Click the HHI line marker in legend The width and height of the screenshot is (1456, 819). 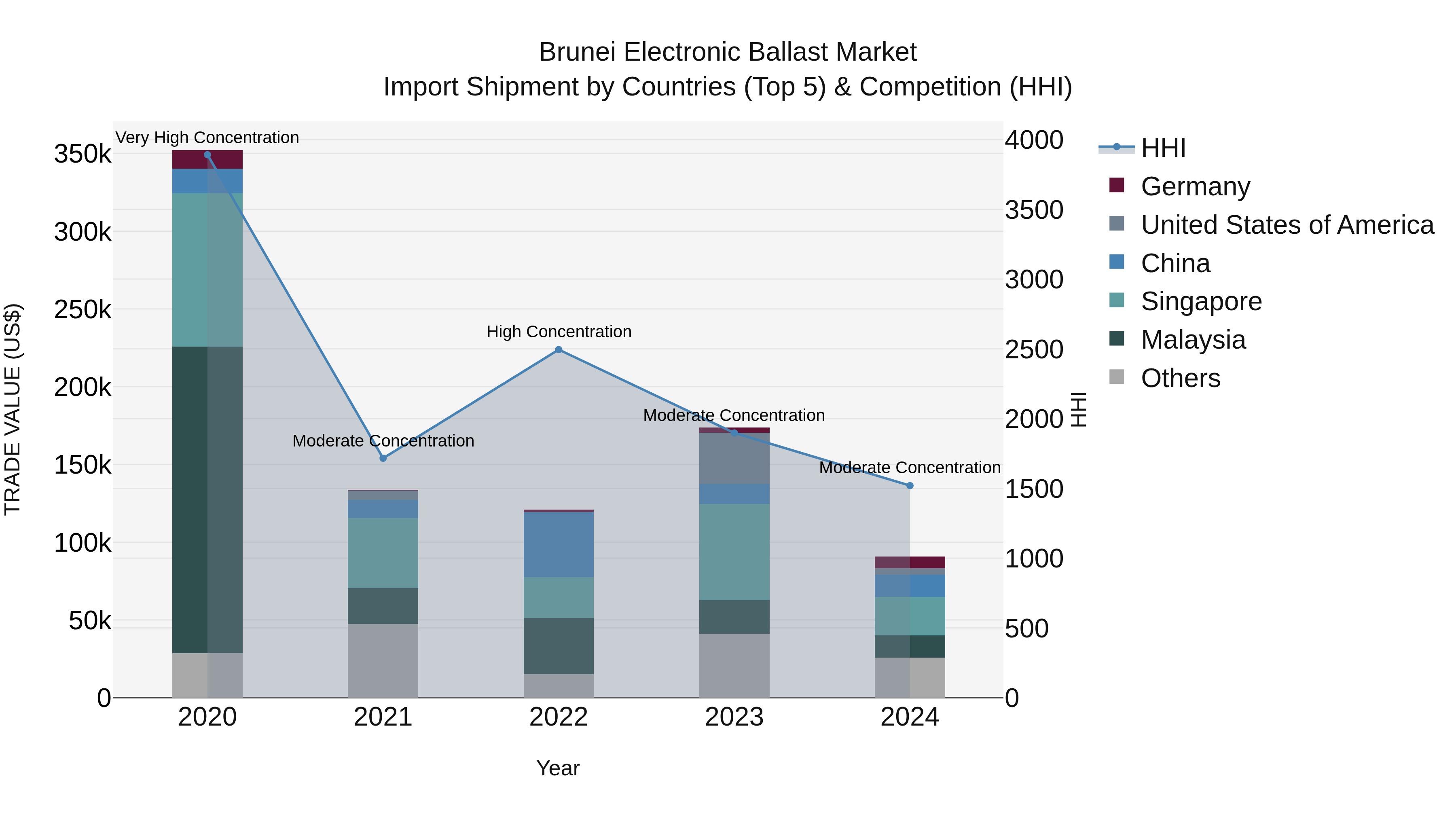1117,147
